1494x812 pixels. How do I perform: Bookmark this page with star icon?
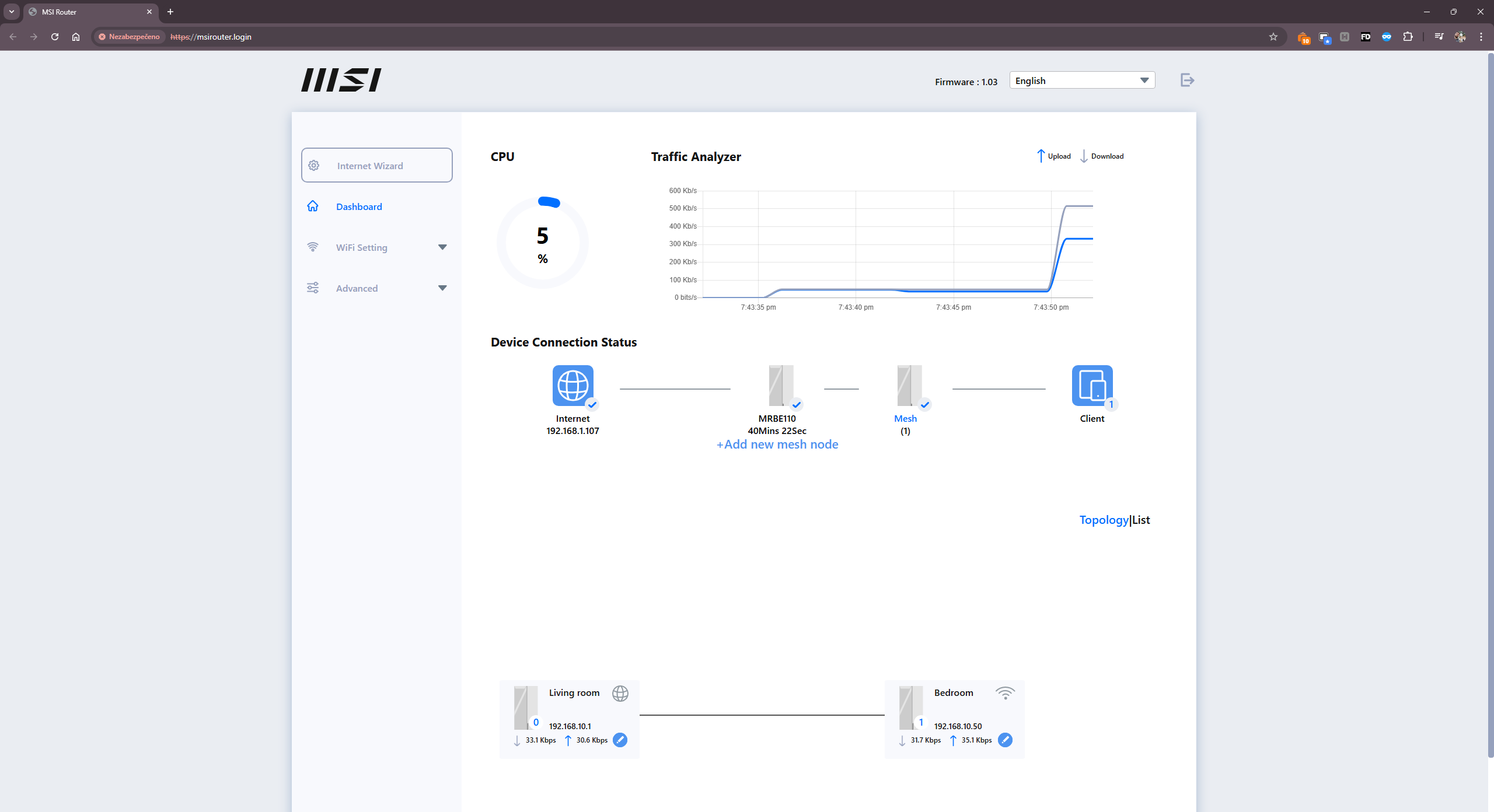(1273, 37)
